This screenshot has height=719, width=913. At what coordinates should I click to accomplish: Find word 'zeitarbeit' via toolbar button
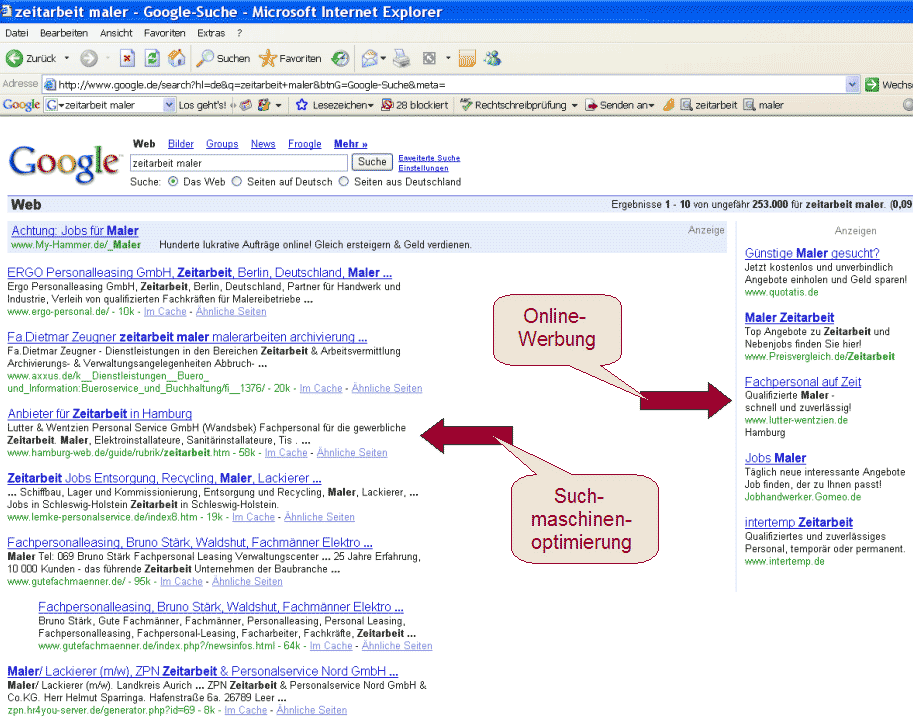pyautogui.click(x=709, y=105)
